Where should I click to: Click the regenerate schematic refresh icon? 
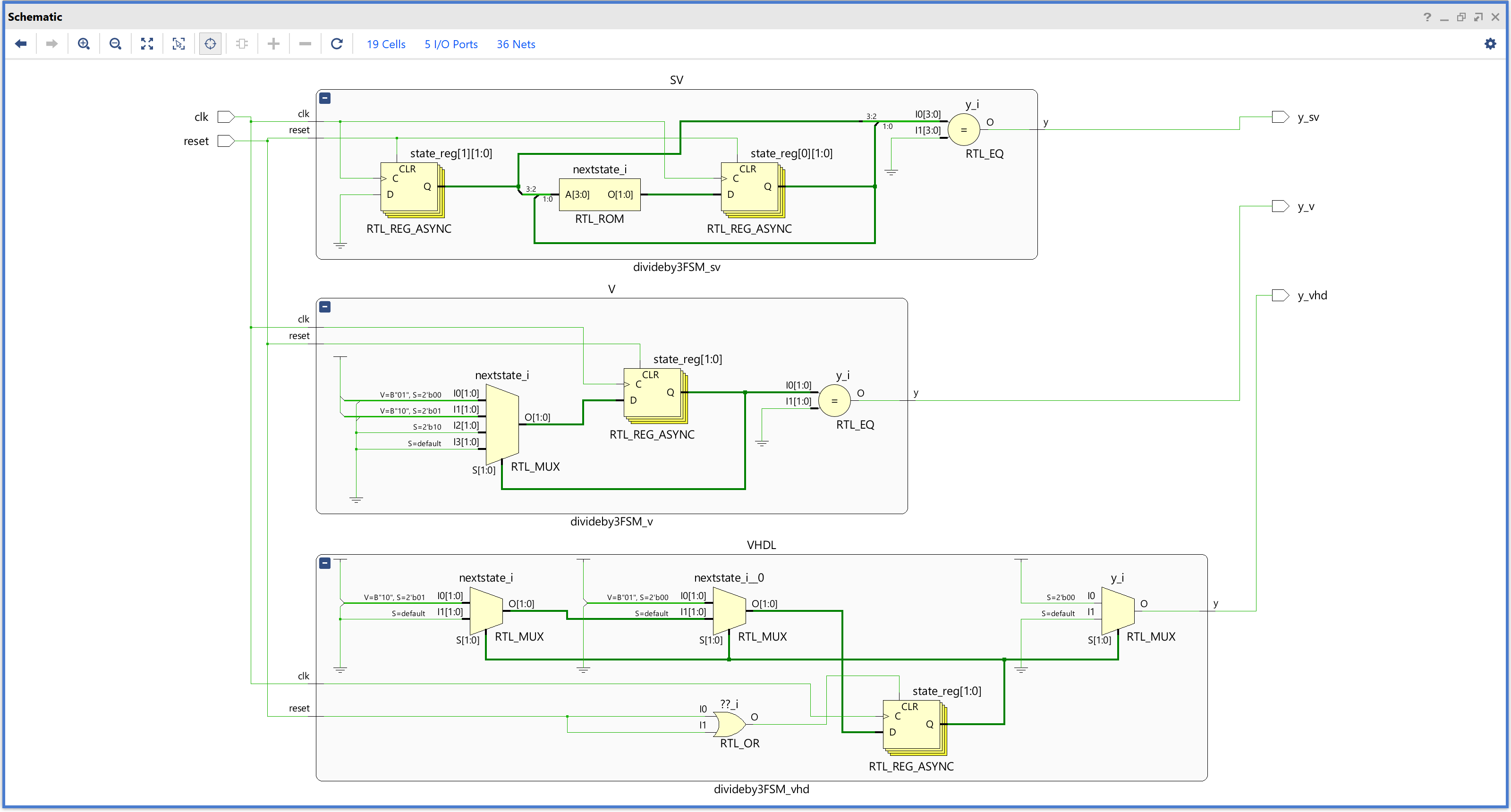tap(337, 44)
